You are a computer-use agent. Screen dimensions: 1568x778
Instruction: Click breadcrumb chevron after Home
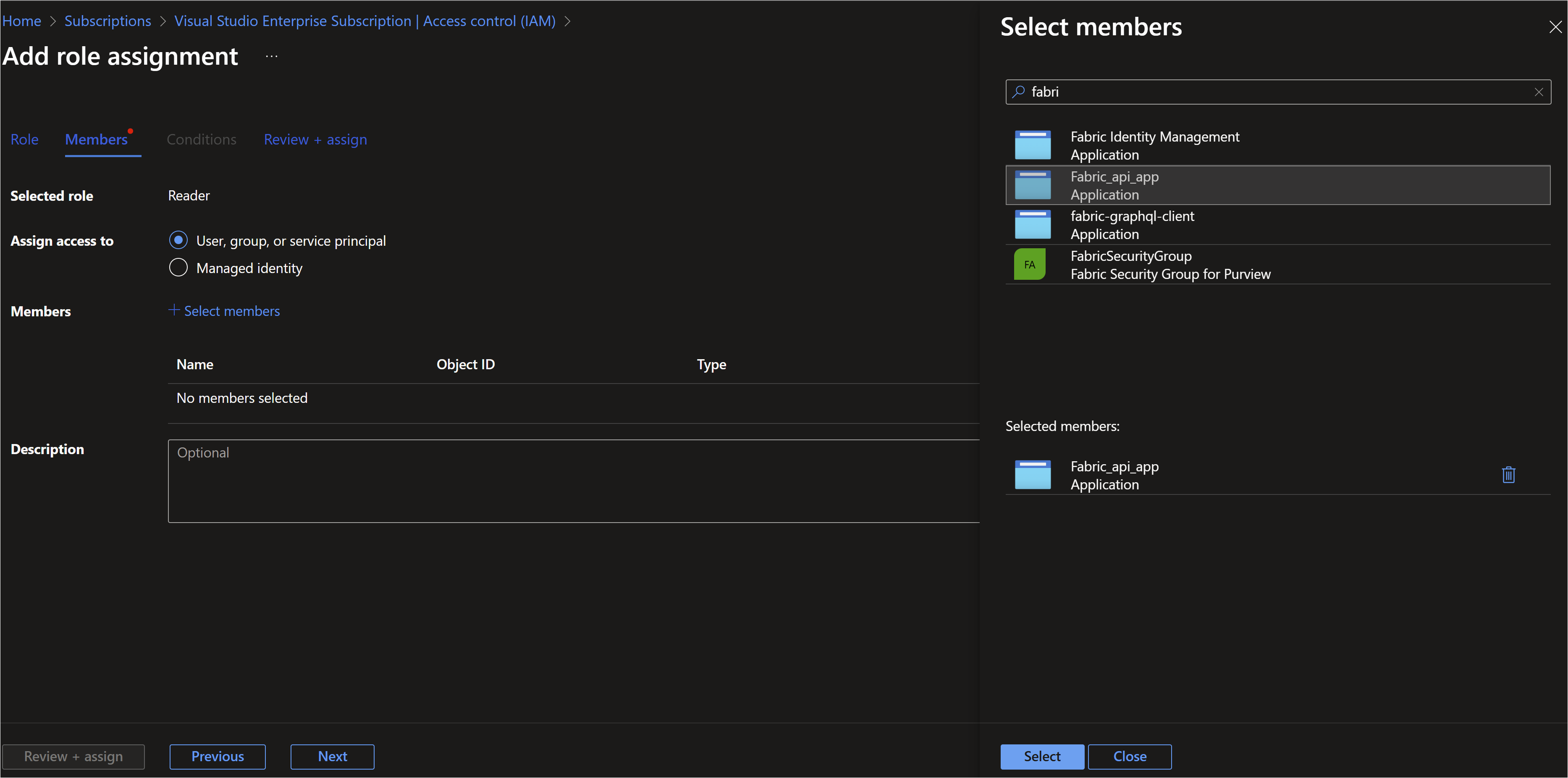tap(53, 21)
